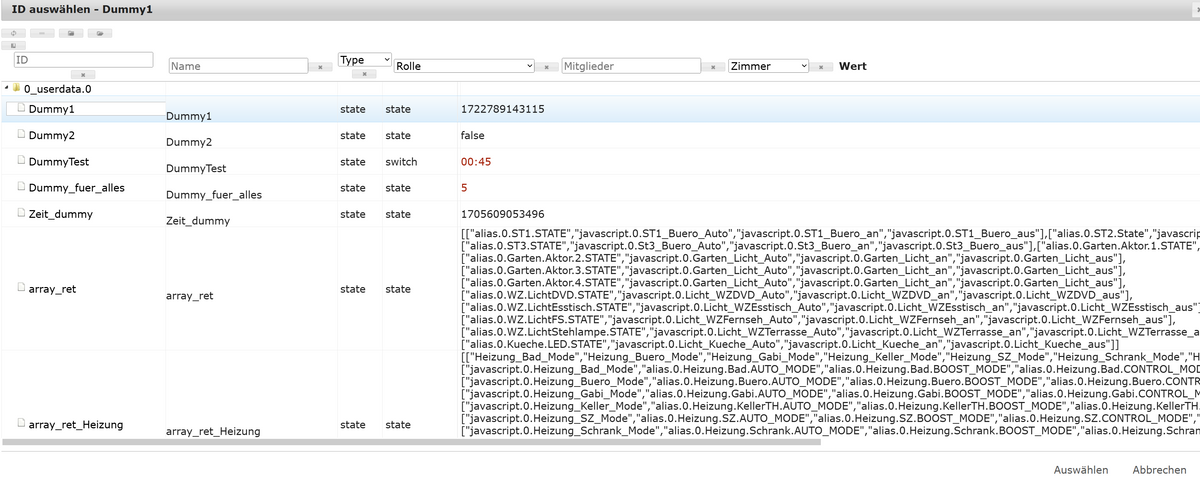The width and height of the screenshot is (1200, 481).
Task: Click the file icon next to array_ret_Heizung
Action: pyautogui.click(x=22, y=424)
